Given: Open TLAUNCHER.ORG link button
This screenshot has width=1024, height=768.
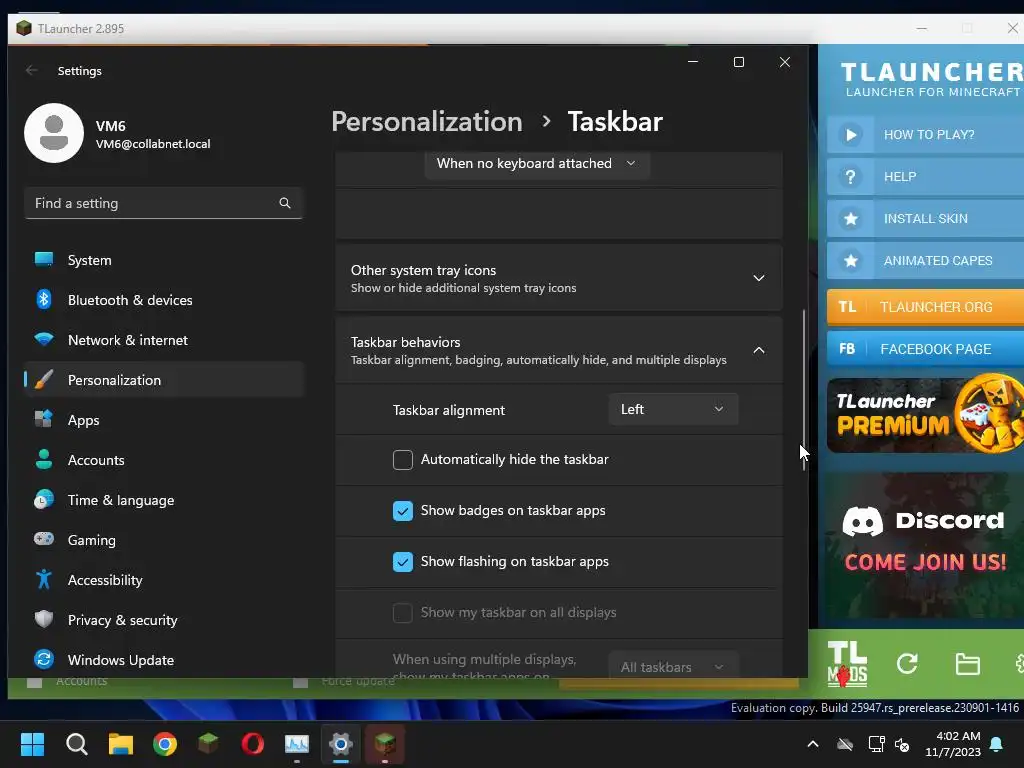Looking at the screenshot, I should pos(925,307).
